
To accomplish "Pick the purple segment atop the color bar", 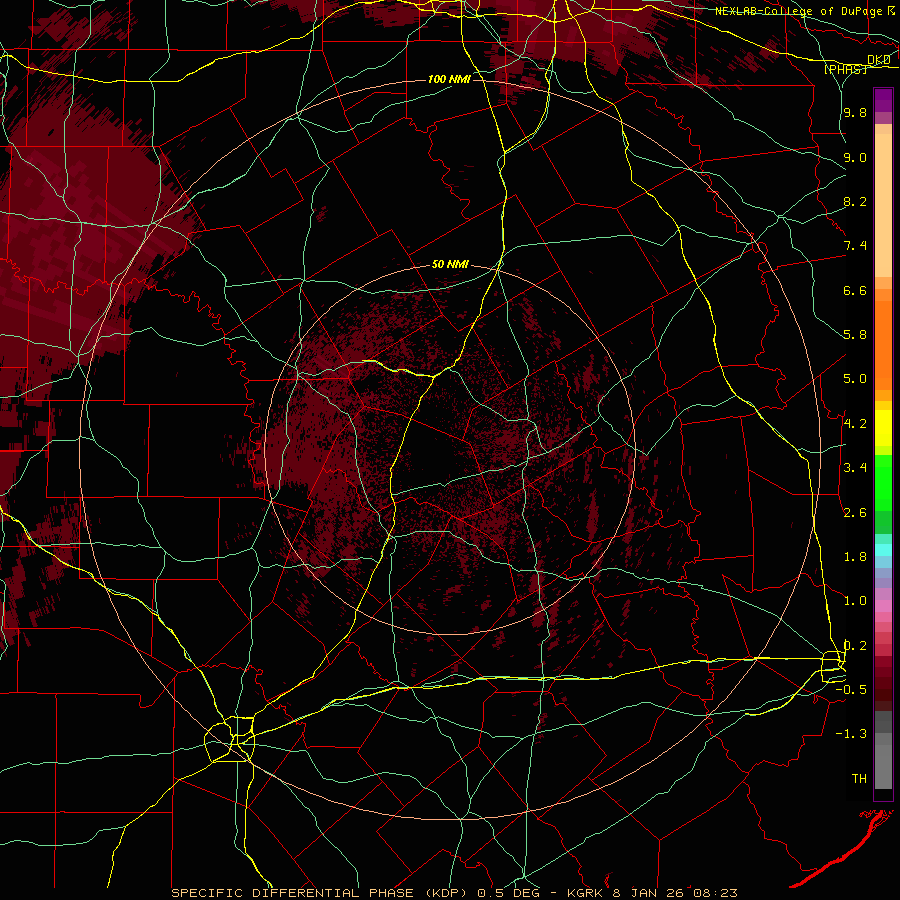I will tap(883, 100).
